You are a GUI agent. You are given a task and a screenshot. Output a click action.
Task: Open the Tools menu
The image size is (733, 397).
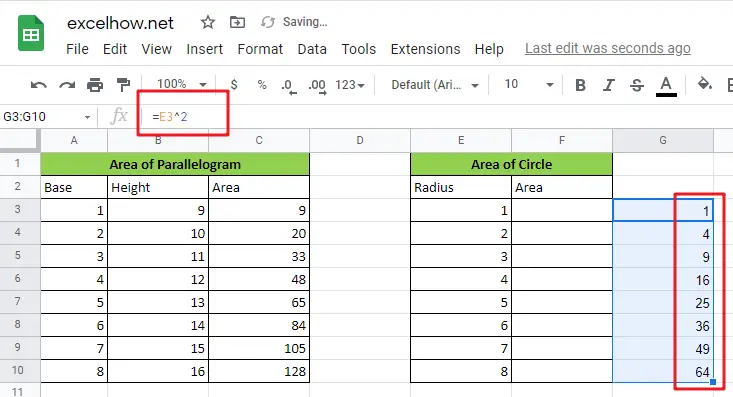tap(359, 49)
